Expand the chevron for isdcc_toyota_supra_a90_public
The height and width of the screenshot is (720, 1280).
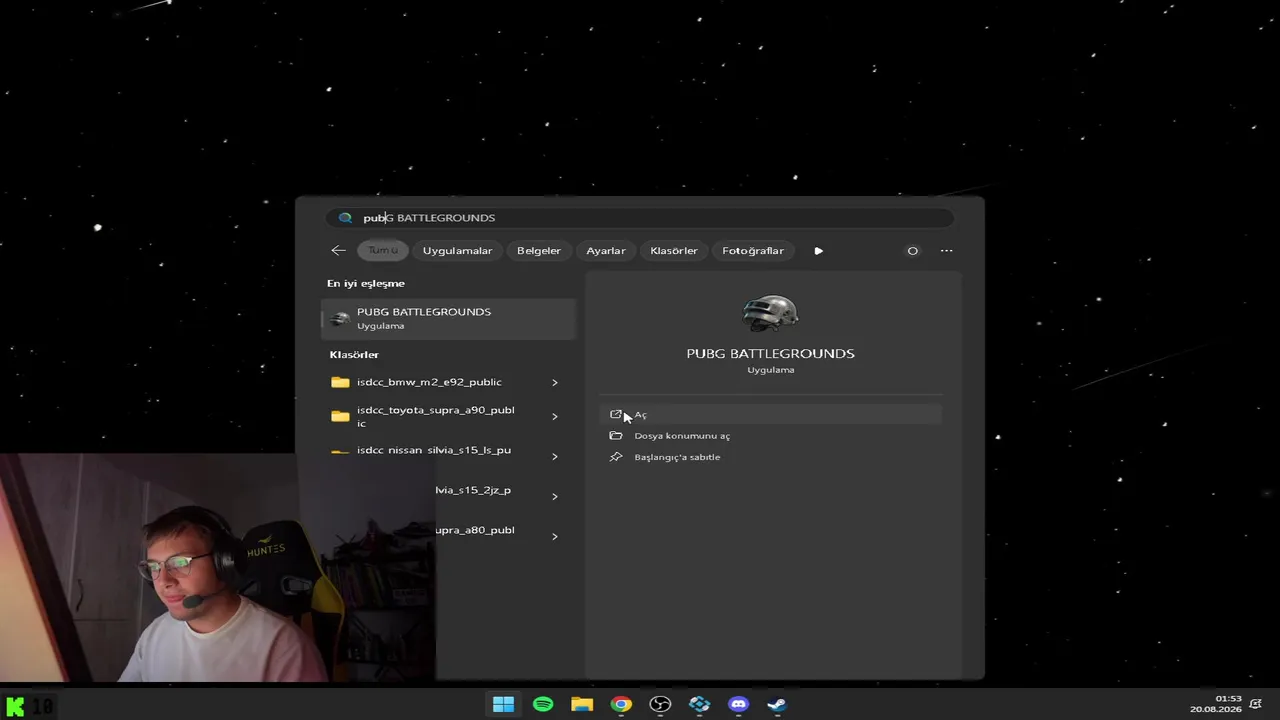(555, 416)
